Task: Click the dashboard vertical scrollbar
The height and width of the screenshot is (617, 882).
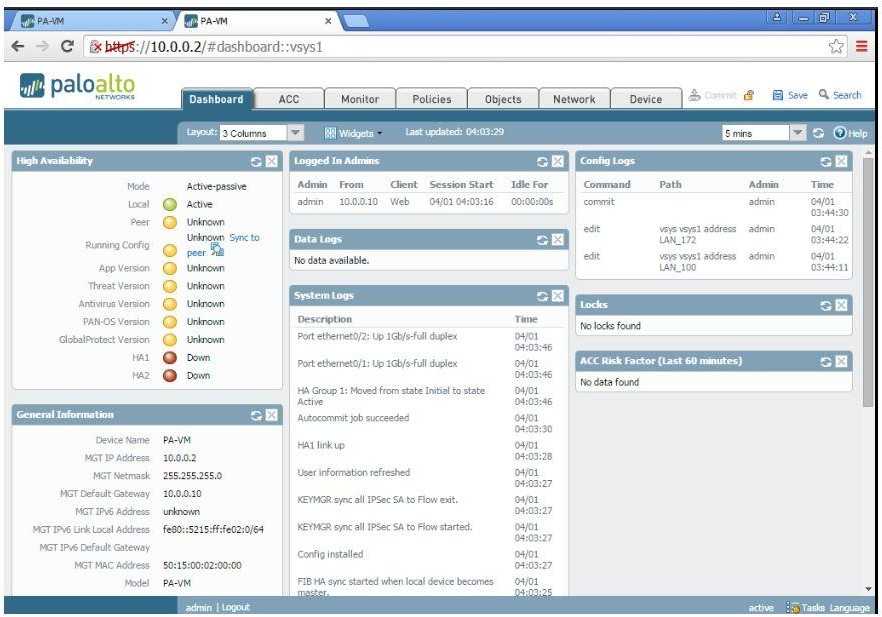Action: click(x=868, y=280)
